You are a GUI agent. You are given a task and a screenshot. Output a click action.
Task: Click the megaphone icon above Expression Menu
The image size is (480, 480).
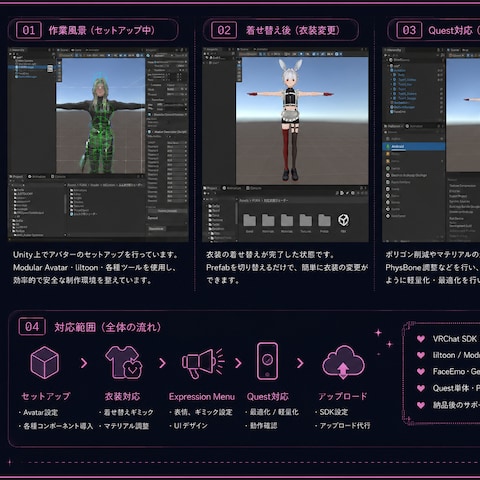tap(203, 363)
